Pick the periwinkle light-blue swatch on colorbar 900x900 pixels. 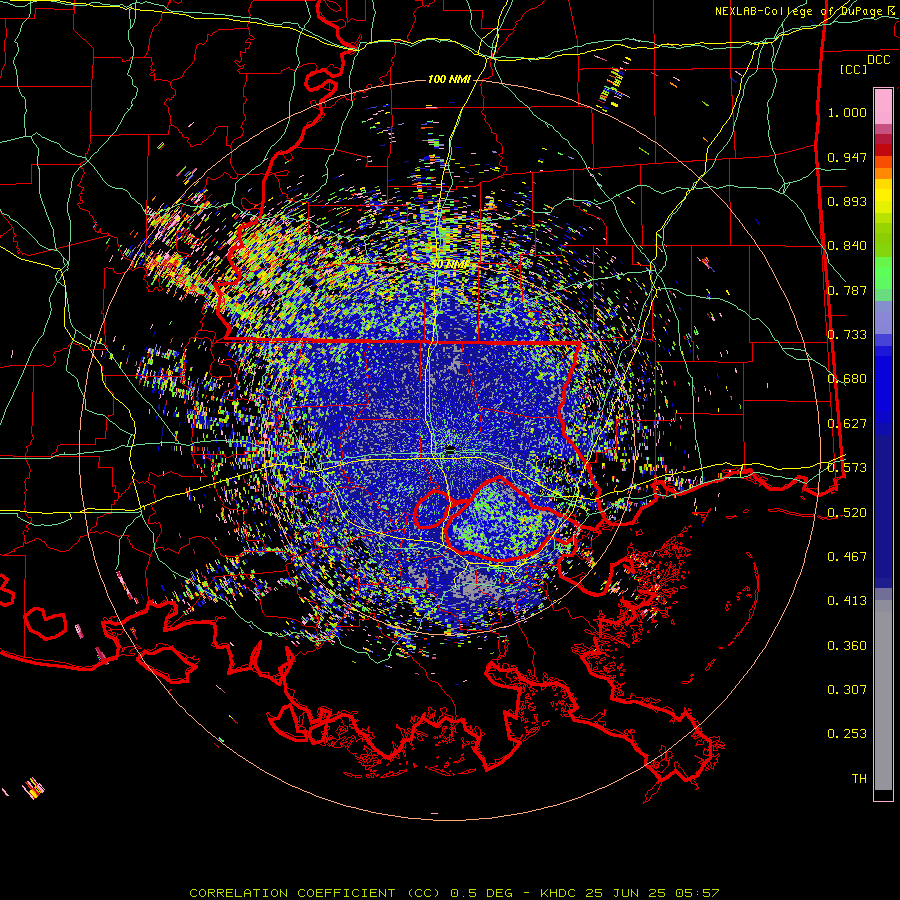[x=883, y=317]
